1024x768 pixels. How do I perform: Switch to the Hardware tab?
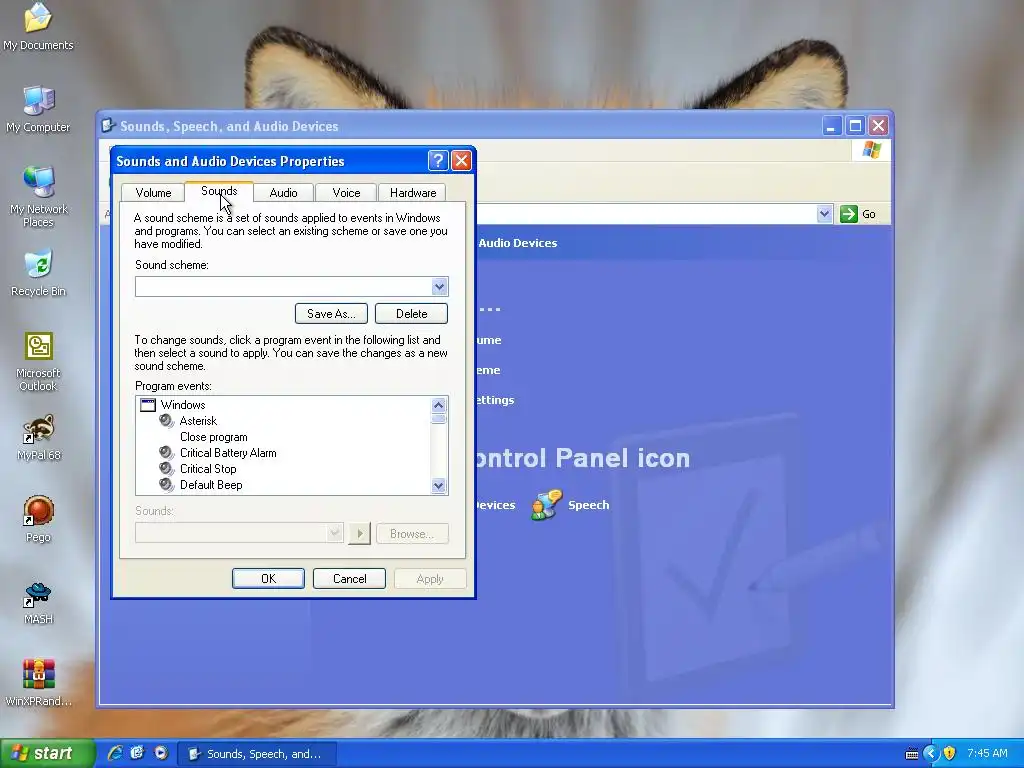click(413, 193)
